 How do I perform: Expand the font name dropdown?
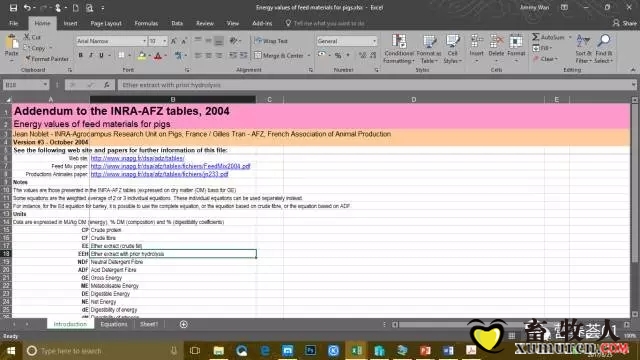tap(144, 41)
